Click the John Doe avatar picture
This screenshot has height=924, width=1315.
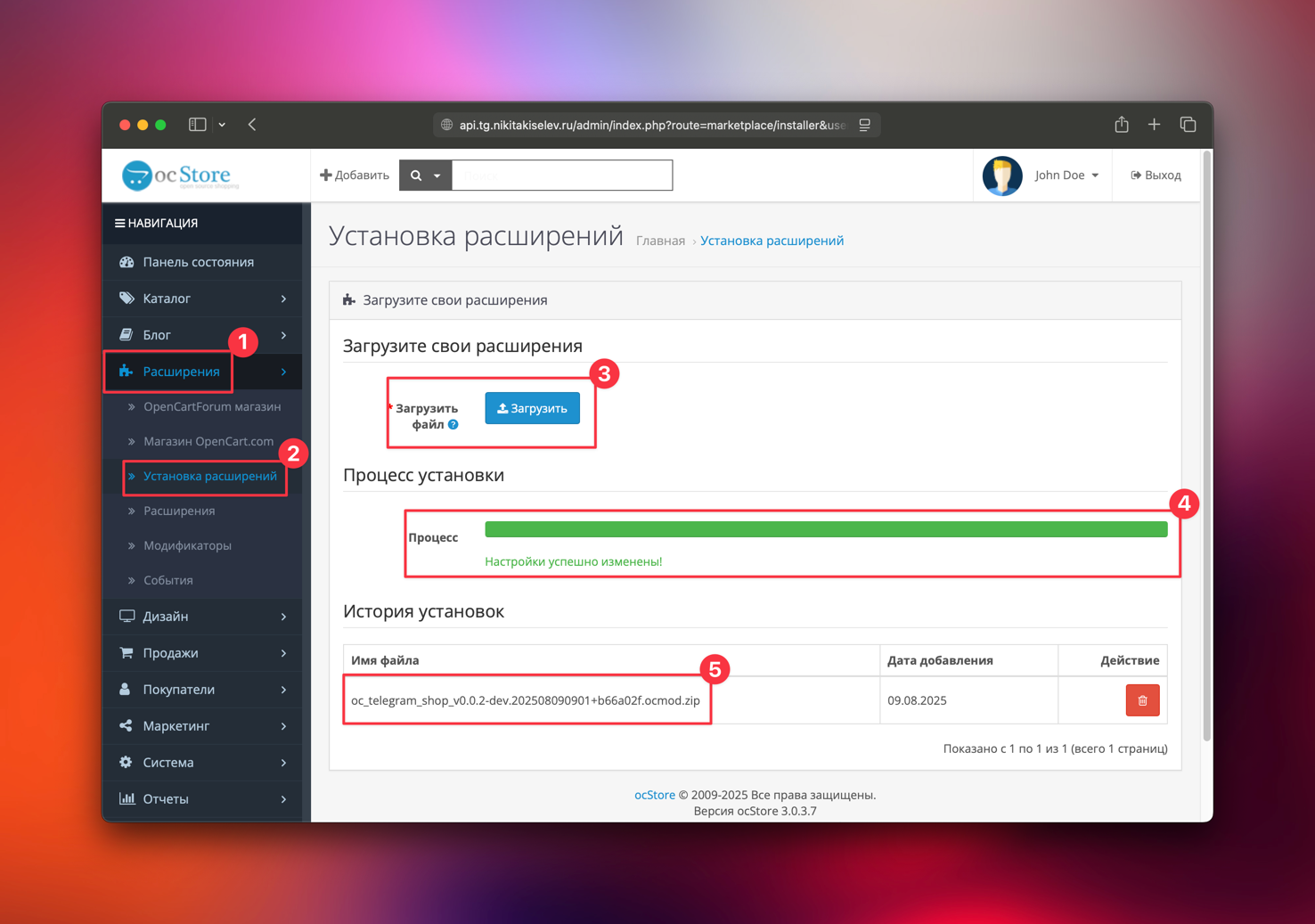[1001, 176]
